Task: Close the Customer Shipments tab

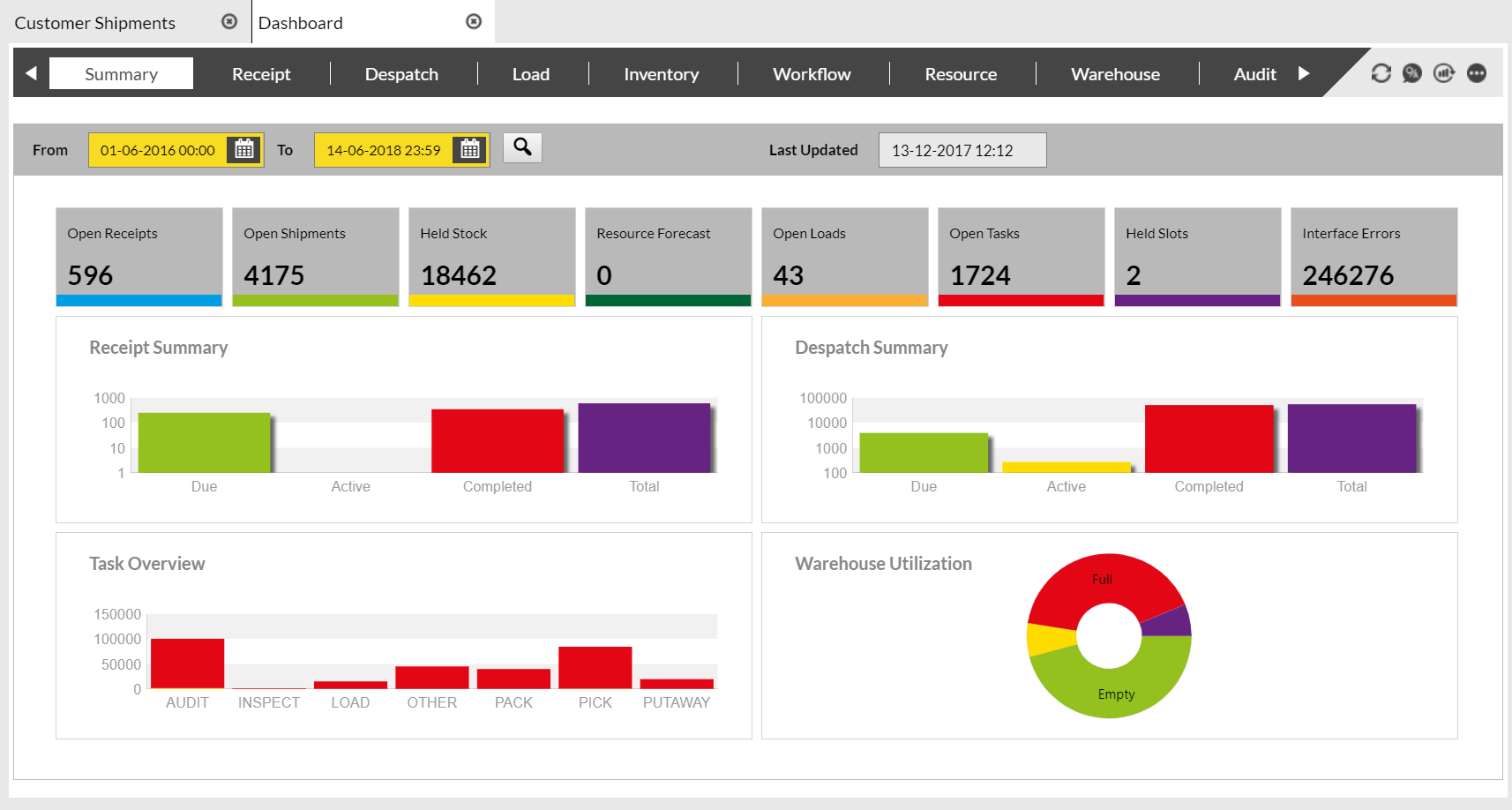Action: click(x=229, y=22)
